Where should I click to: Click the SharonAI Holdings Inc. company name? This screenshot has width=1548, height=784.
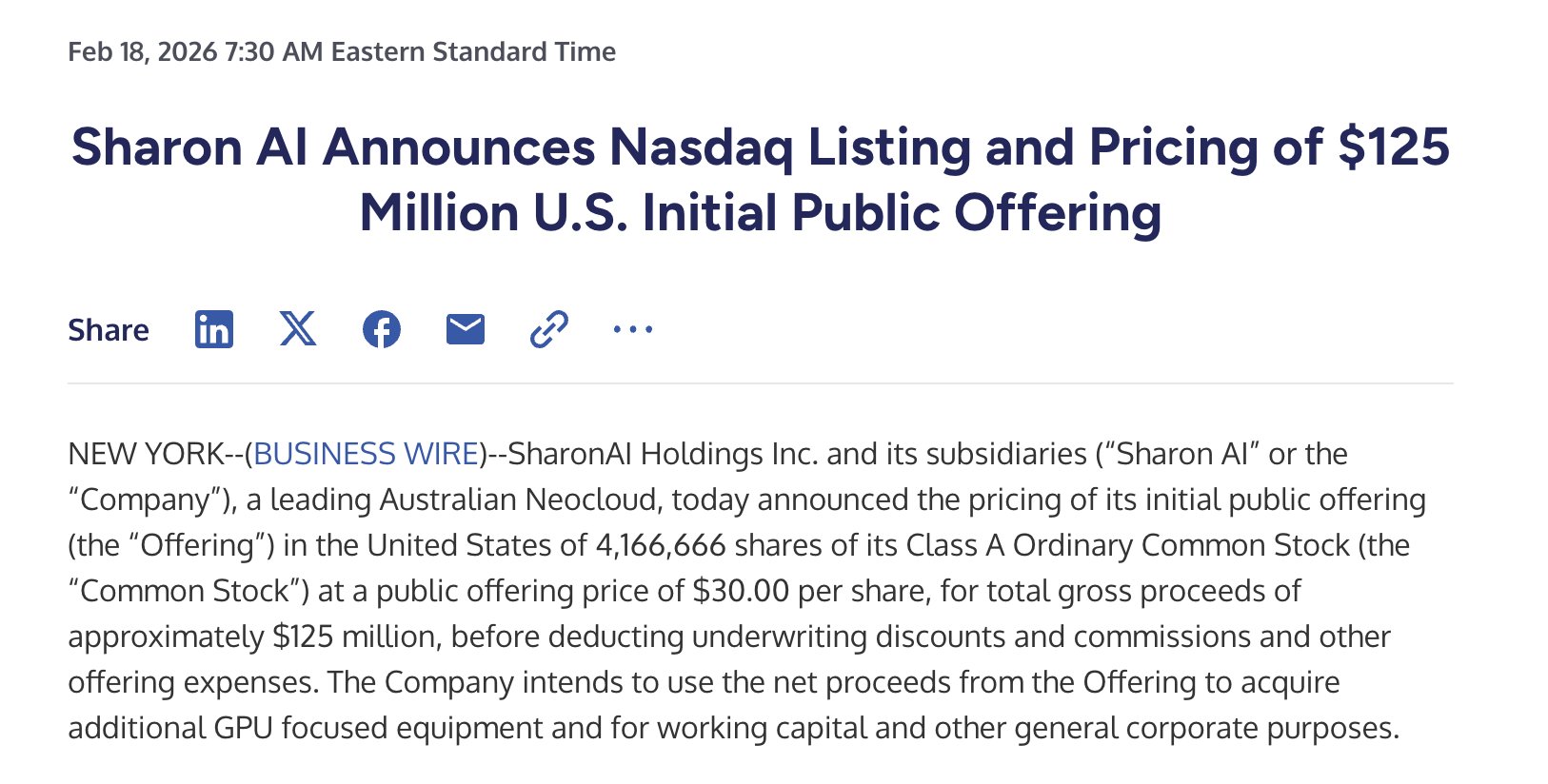[663, 454]
